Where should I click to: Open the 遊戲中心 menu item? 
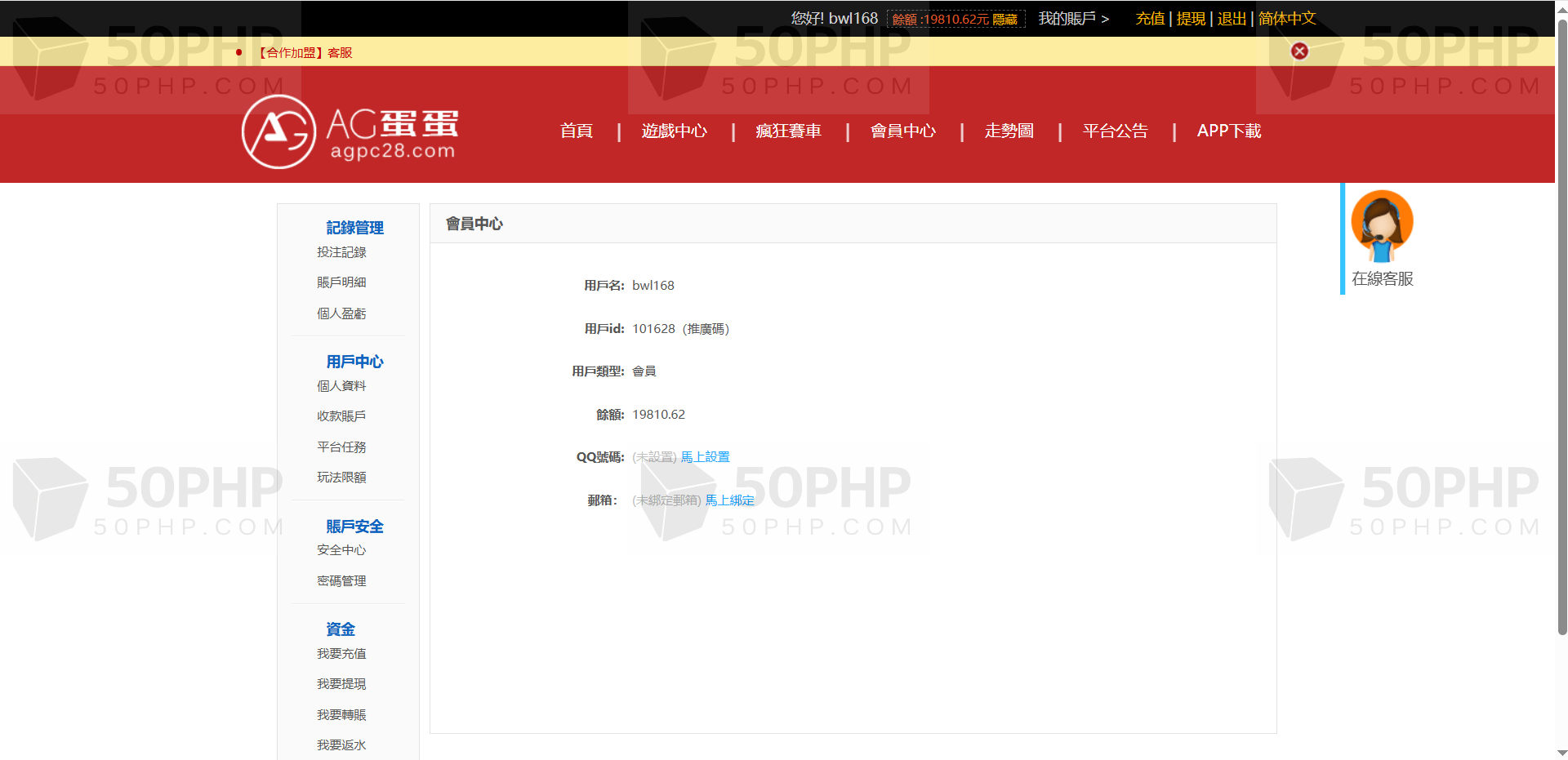pos(674,131)
